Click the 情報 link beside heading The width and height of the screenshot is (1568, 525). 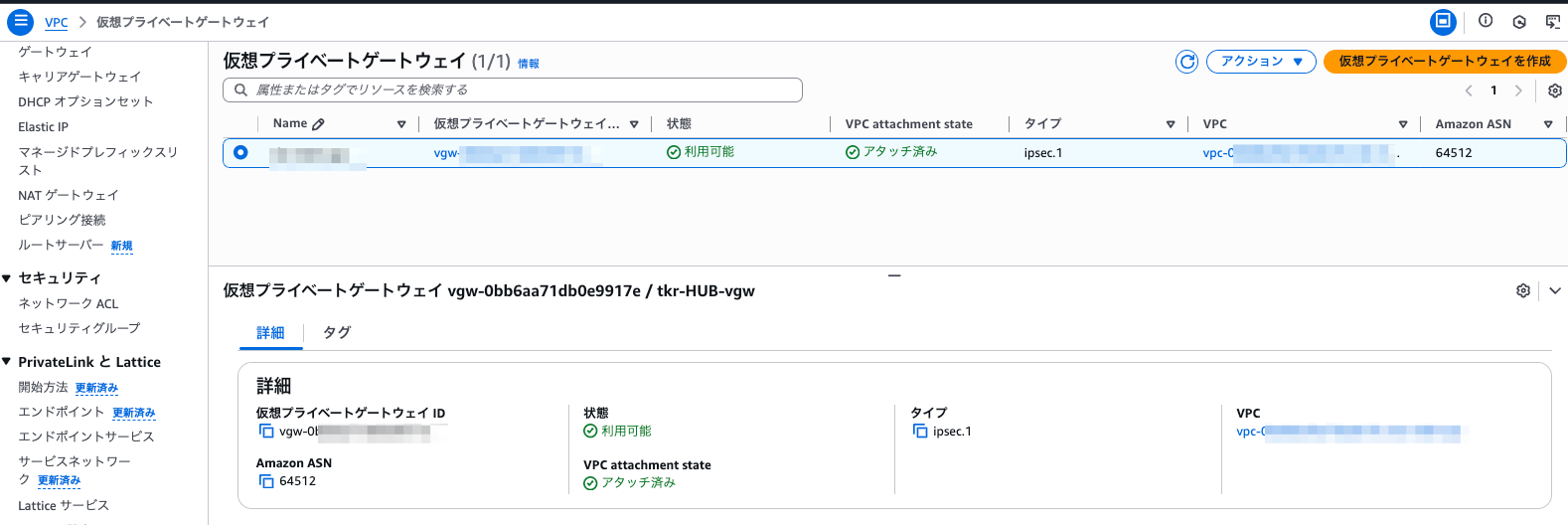pos(529,64)
